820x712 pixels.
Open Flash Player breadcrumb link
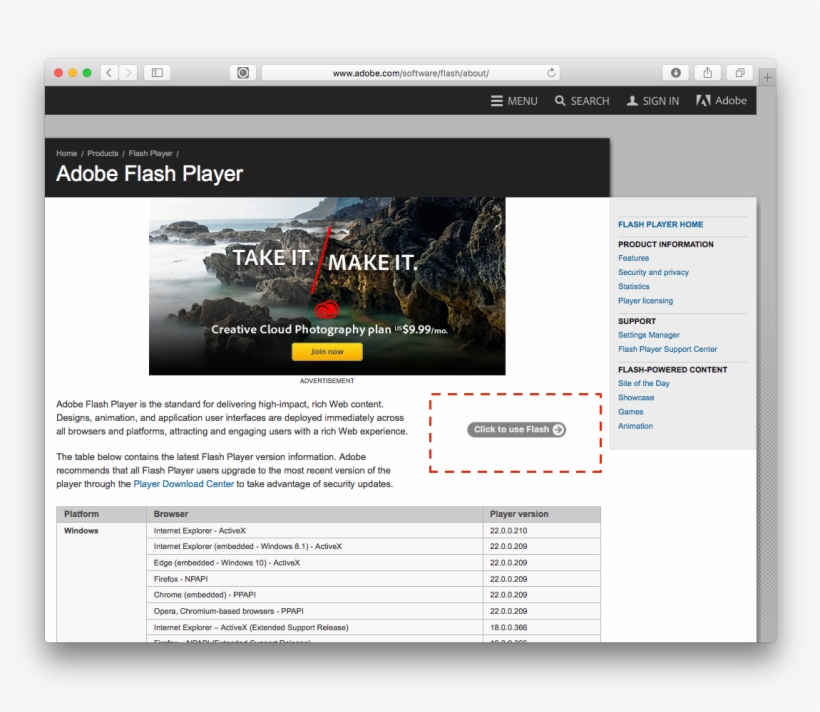pos(151,153)
